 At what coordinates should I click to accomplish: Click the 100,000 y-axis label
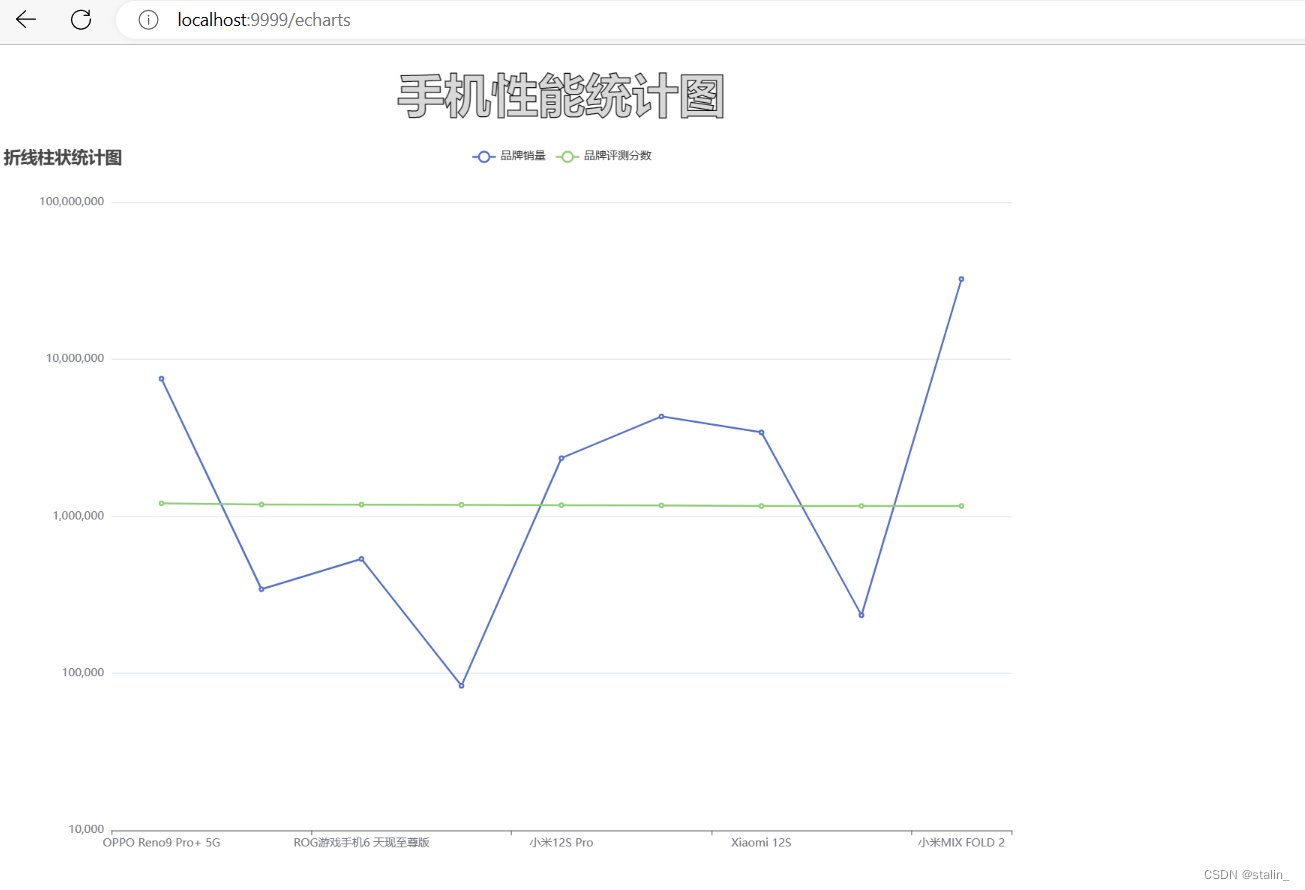point(83,673)
